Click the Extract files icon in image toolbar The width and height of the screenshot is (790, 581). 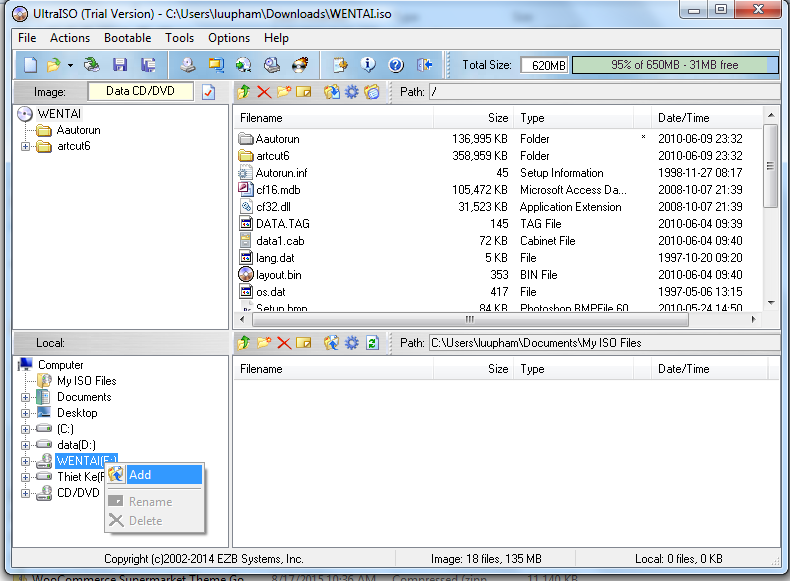pos(332,92)
